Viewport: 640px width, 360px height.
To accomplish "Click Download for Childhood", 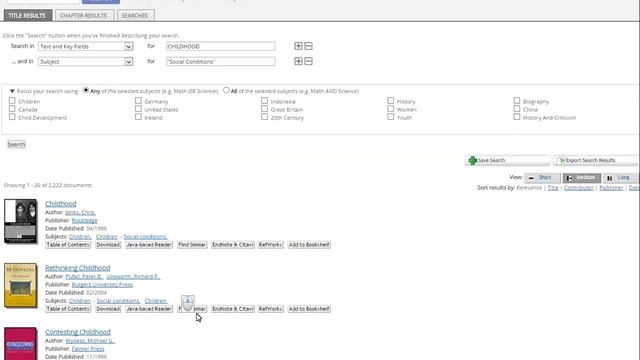I will (108, 245).
